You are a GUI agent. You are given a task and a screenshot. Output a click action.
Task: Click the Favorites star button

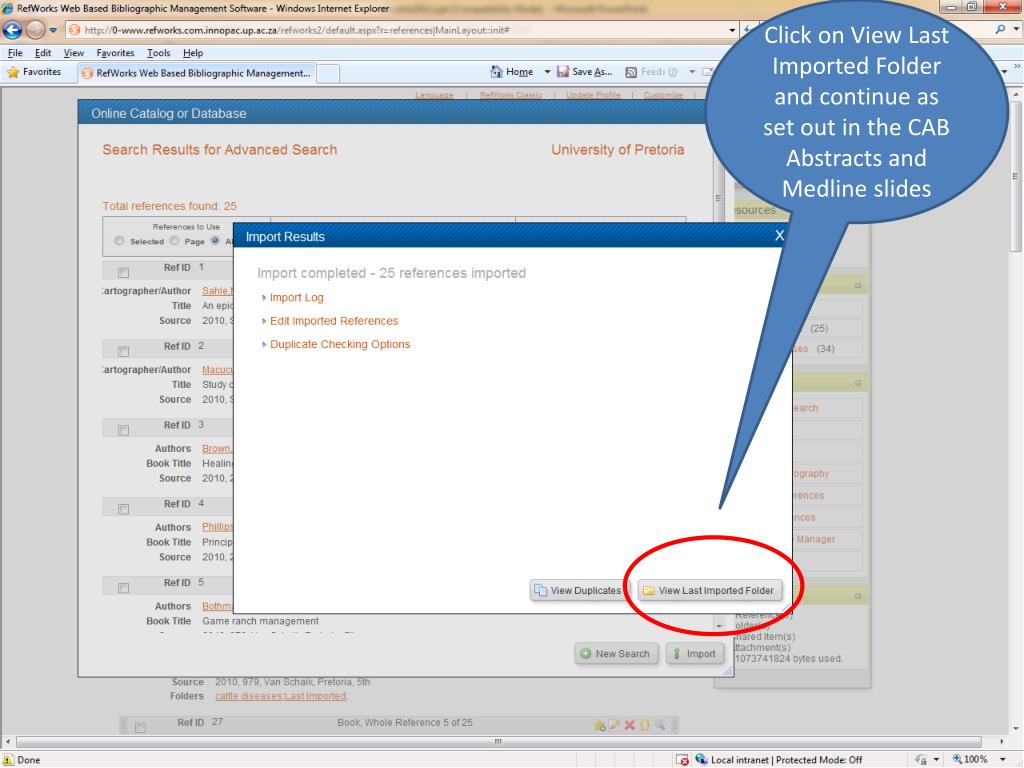(34, 72)
